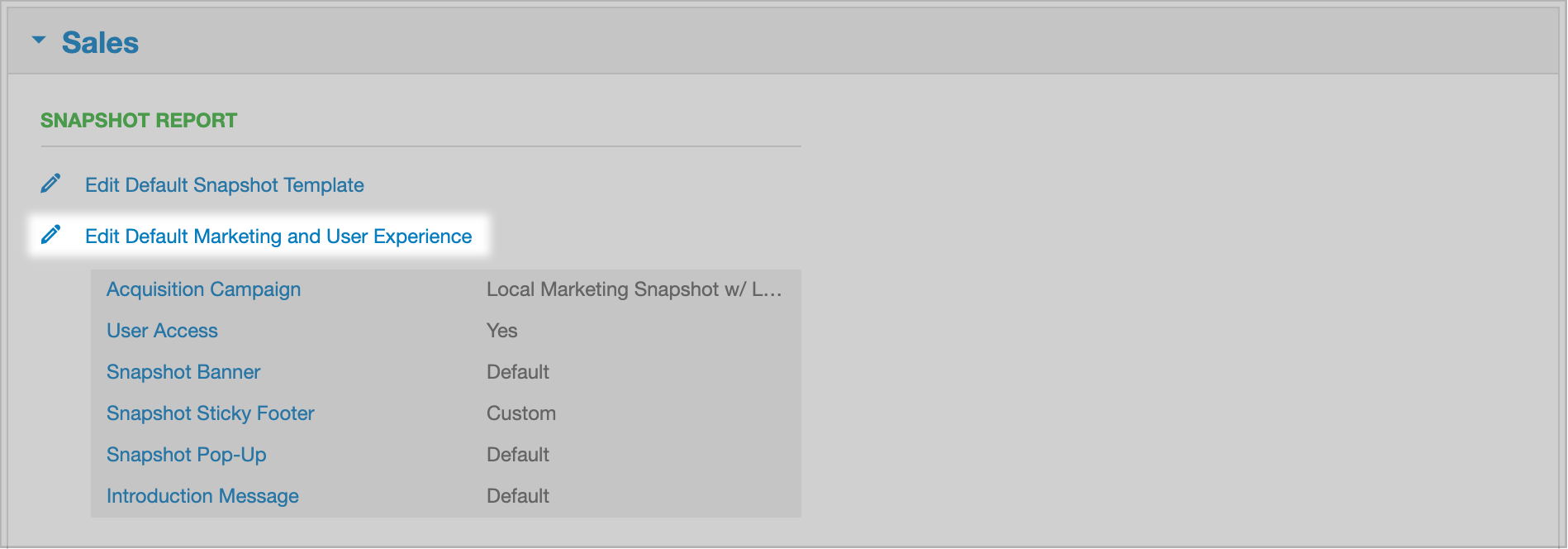This screenshot has height=549, width=1568.
Task: Click the Local Marketing Snapshot campaign value
Action: (x=634, y=289)
